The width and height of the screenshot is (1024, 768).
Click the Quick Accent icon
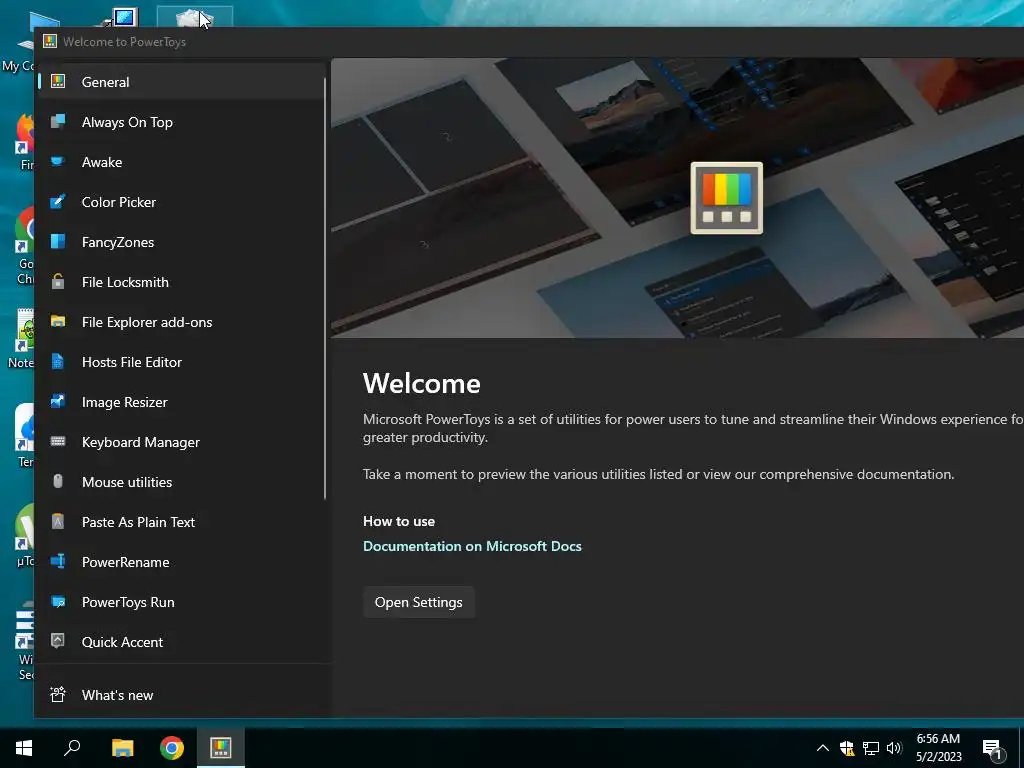click(x=58, y=641)
